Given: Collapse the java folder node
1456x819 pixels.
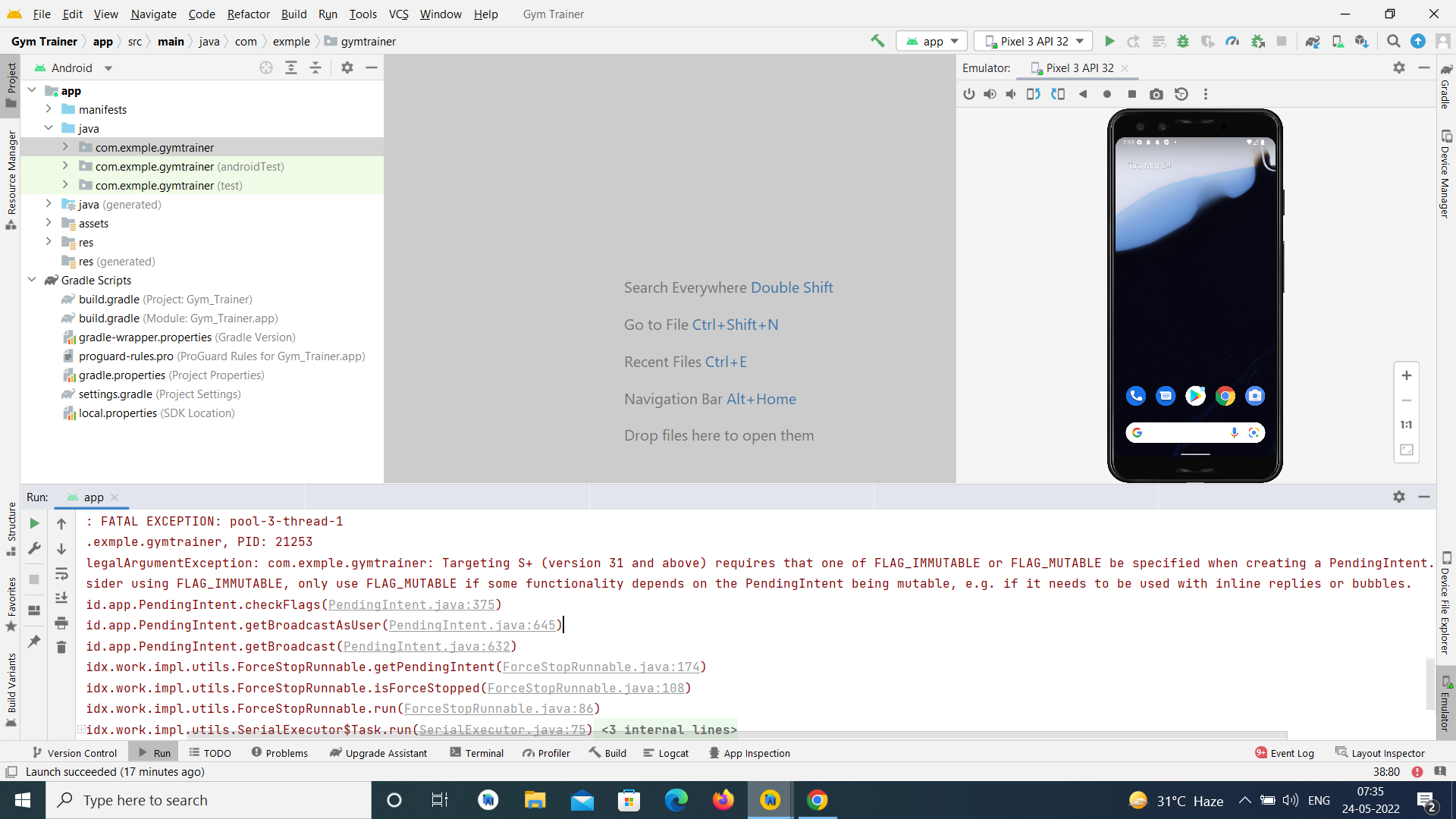Looking at the screenshot, I should 49,128.
